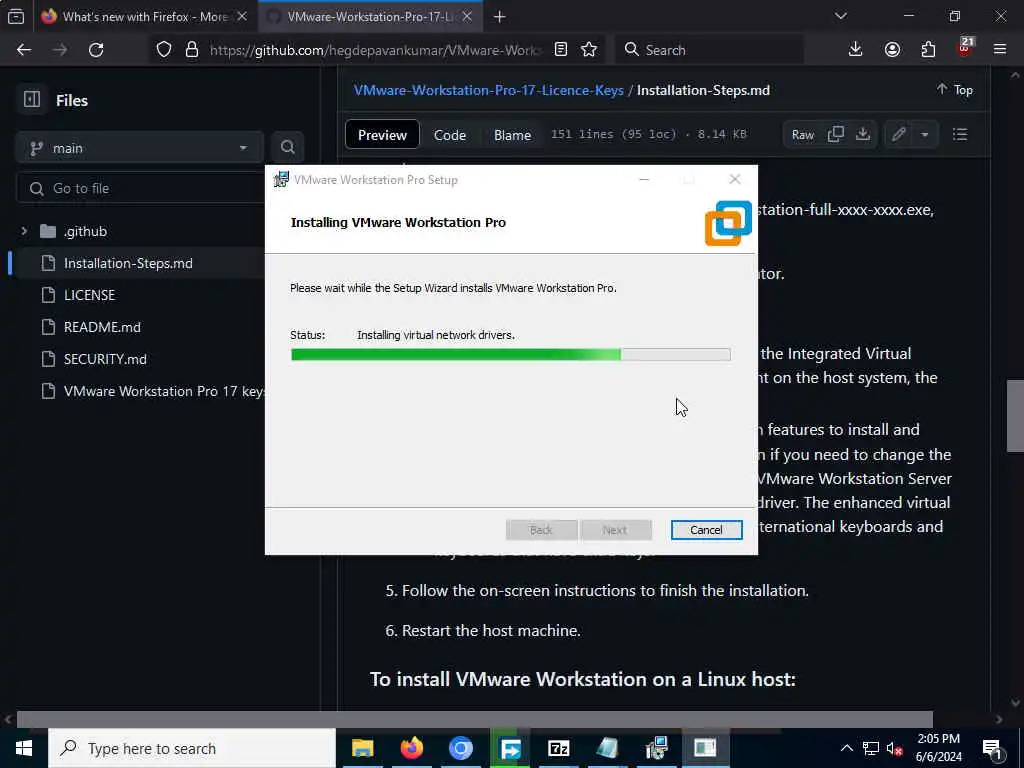
Task: Open Firefox account icon
Action: pos(892,50)
